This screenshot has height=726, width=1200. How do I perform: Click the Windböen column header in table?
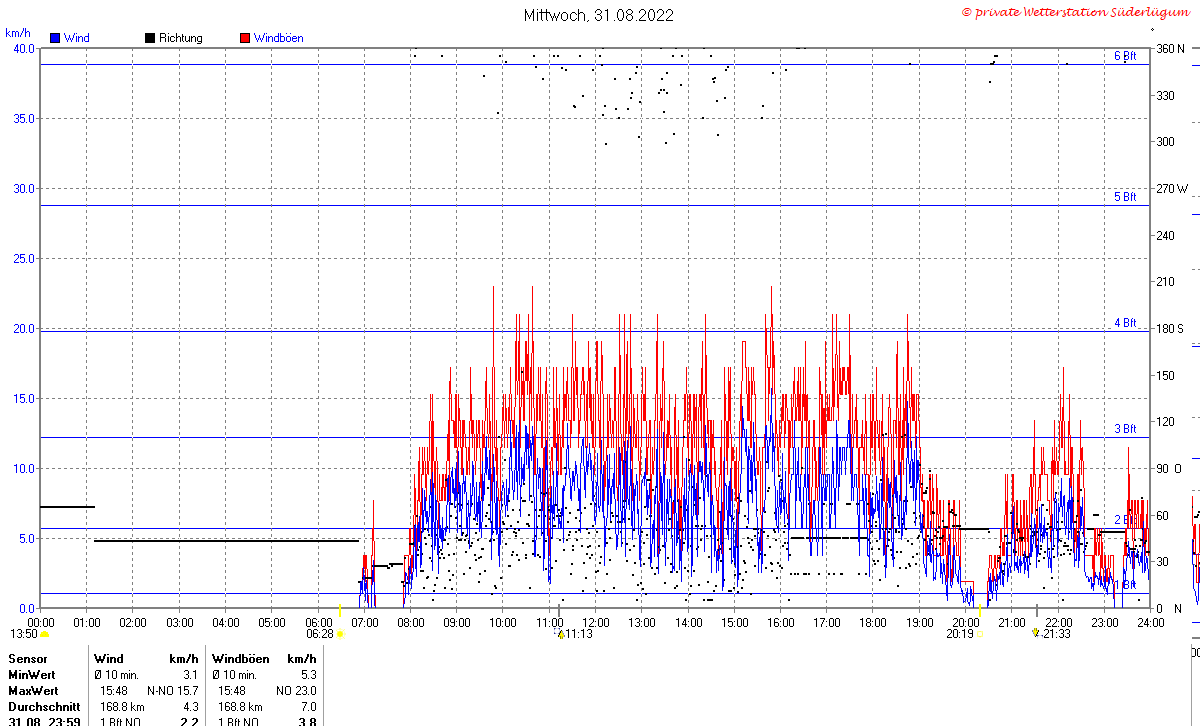(237, 659)
